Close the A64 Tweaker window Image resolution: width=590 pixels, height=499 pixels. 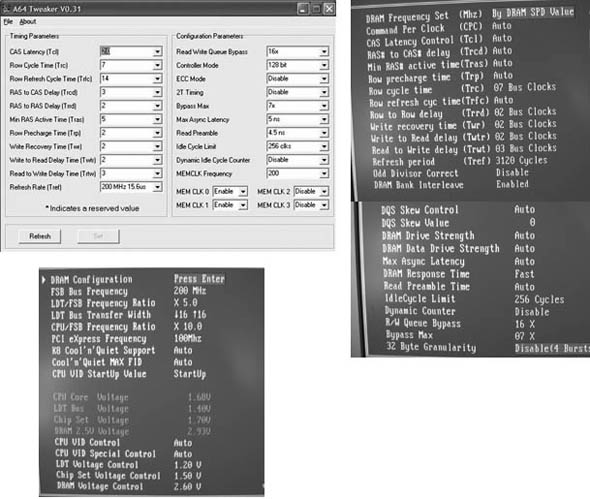pyautogui.click(x=329, y=9)
